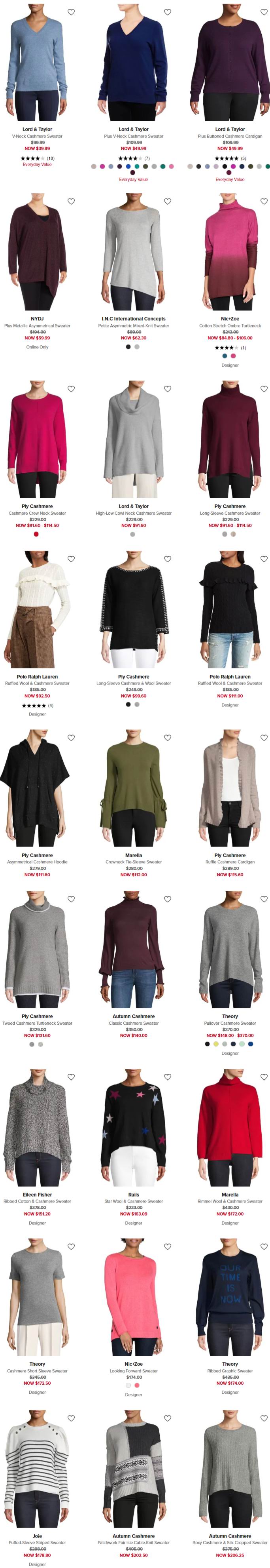This screenshot has width=270, height=1568.
Task: Choose pink swatch under Nic+Zoe Ombre Turtleneck
Action: 234,356
